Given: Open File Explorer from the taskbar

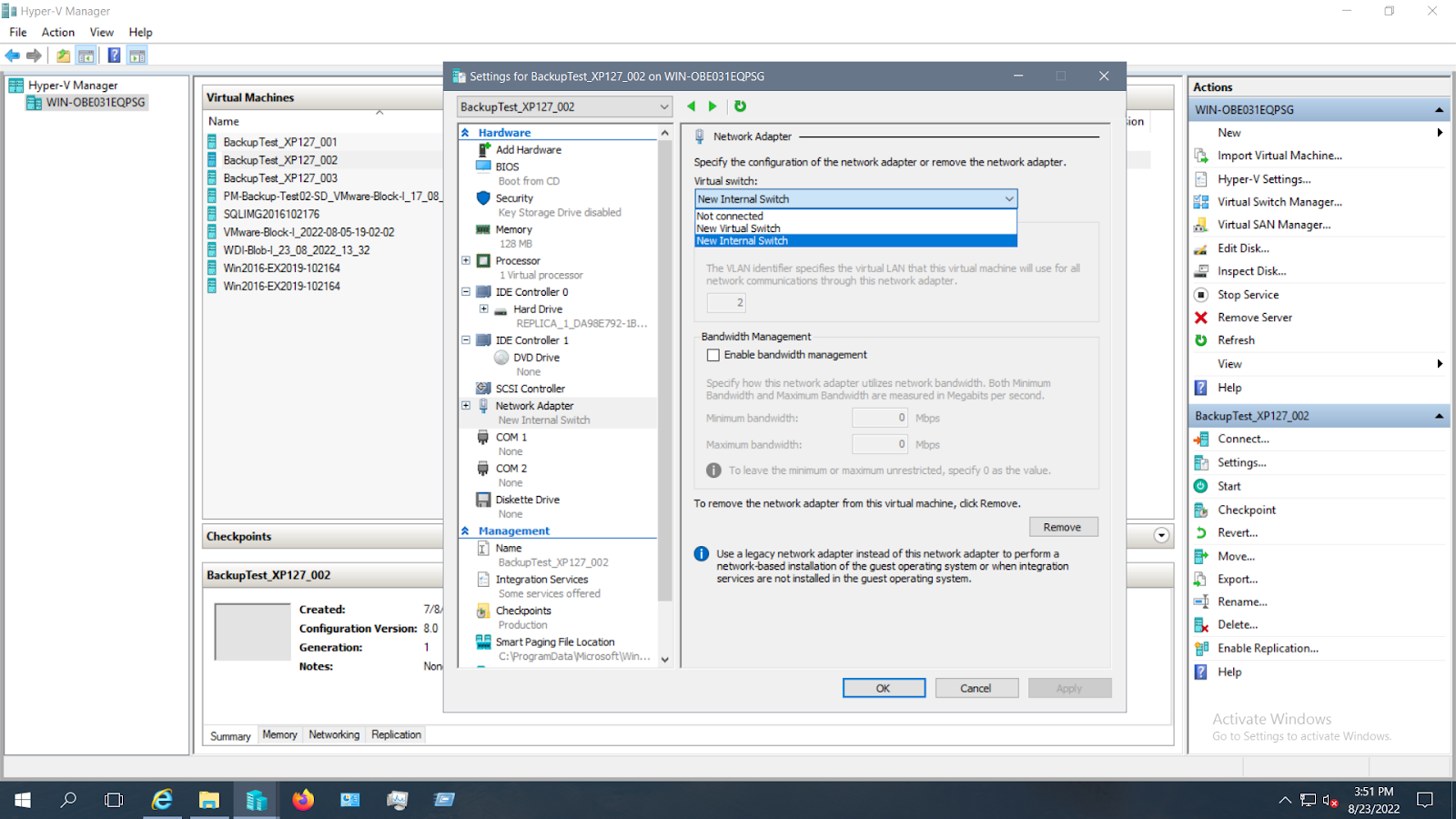Looking at the screenshot, I should click(209, 800).
